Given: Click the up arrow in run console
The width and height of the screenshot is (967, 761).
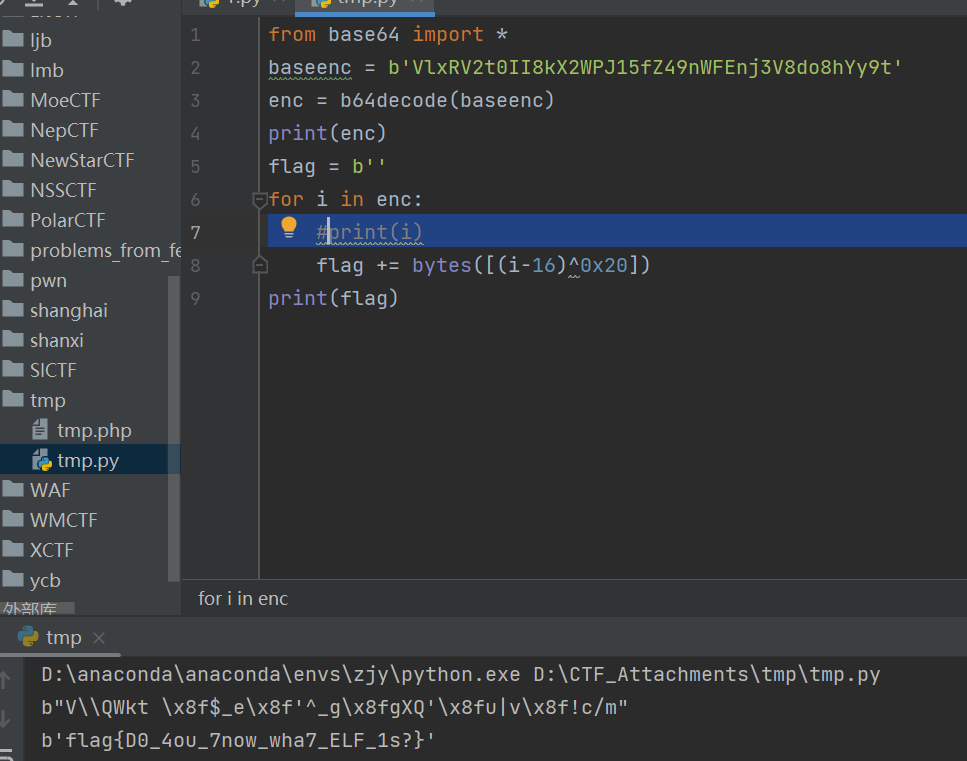Looking at the screenshot, I should pyautogui.click(x=6, y=681).
